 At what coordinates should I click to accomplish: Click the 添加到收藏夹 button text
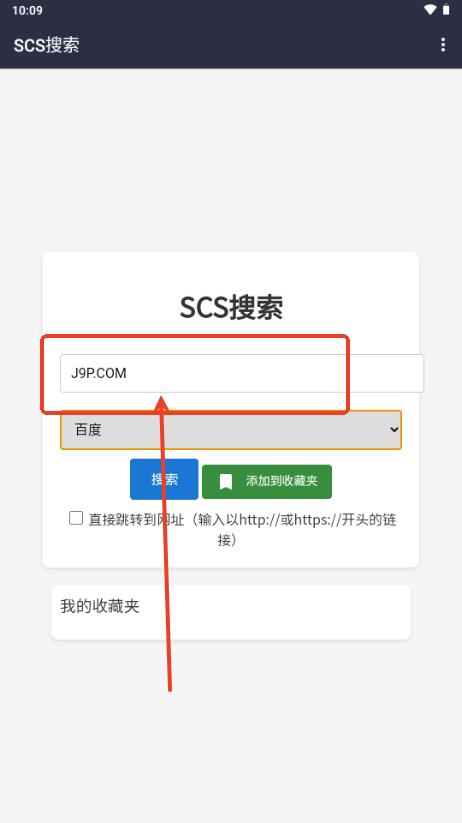pyautogui.click(x=282, y=481)
